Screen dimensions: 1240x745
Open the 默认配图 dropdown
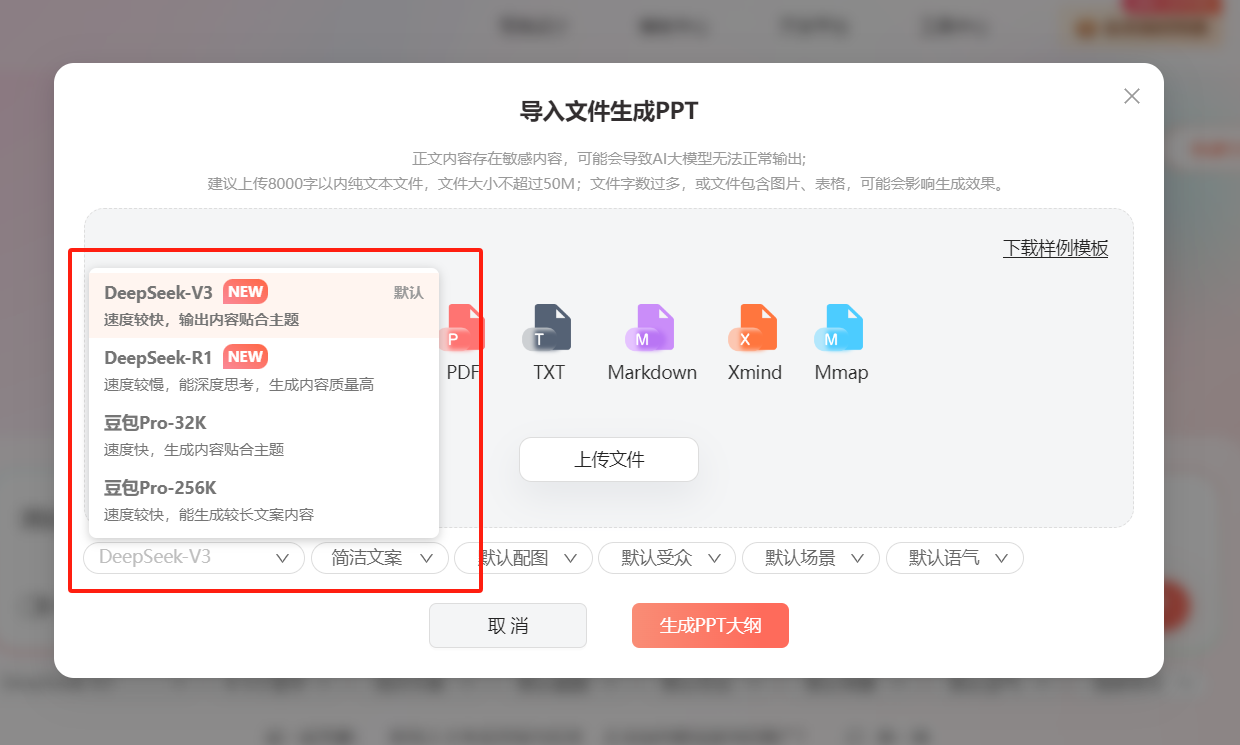[x=523, y=558]
